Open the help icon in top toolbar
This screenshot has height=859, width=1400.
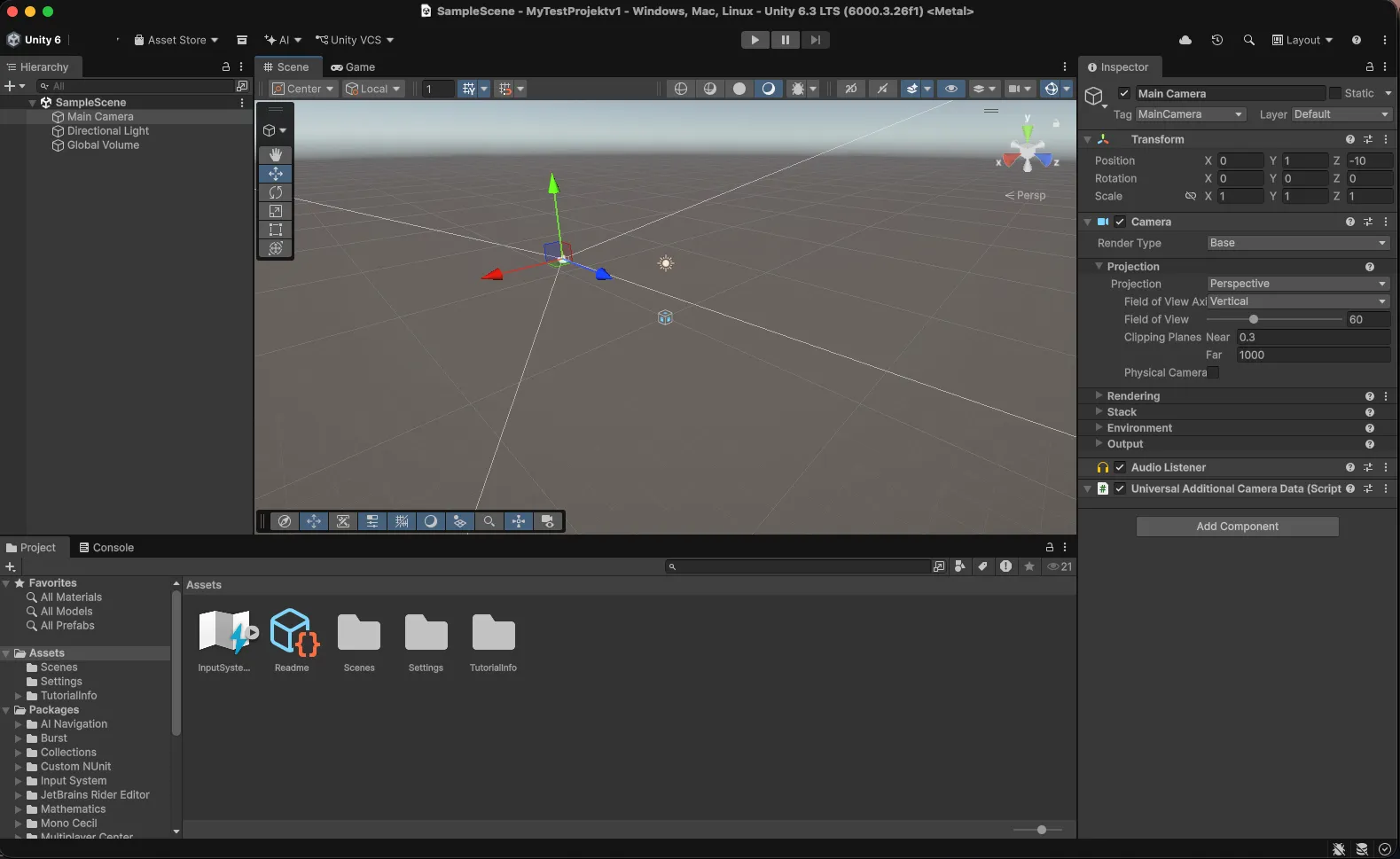coord(1357,40)
